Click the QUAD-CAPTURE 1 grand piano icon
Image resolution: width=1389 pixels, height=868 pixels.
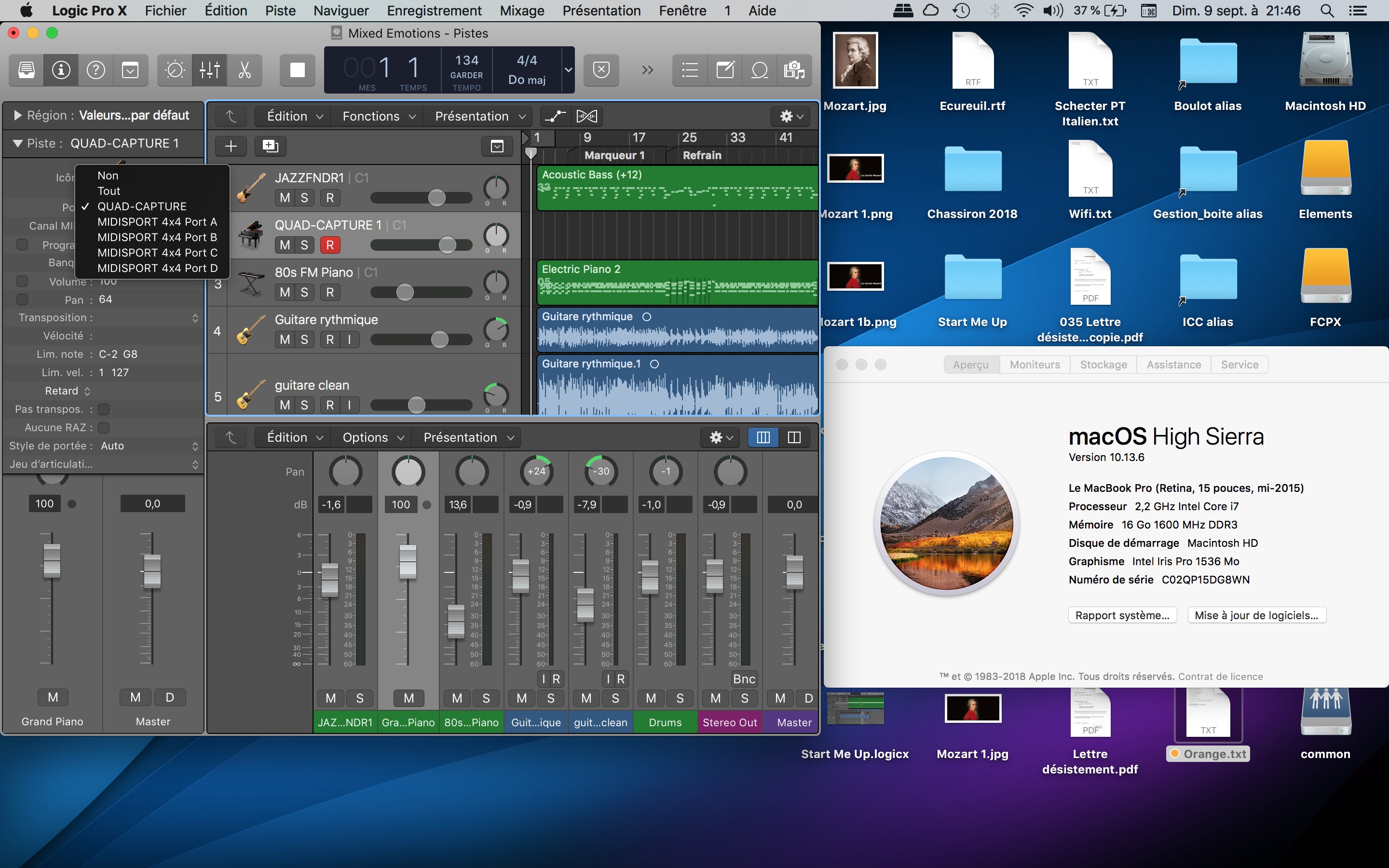251,235
